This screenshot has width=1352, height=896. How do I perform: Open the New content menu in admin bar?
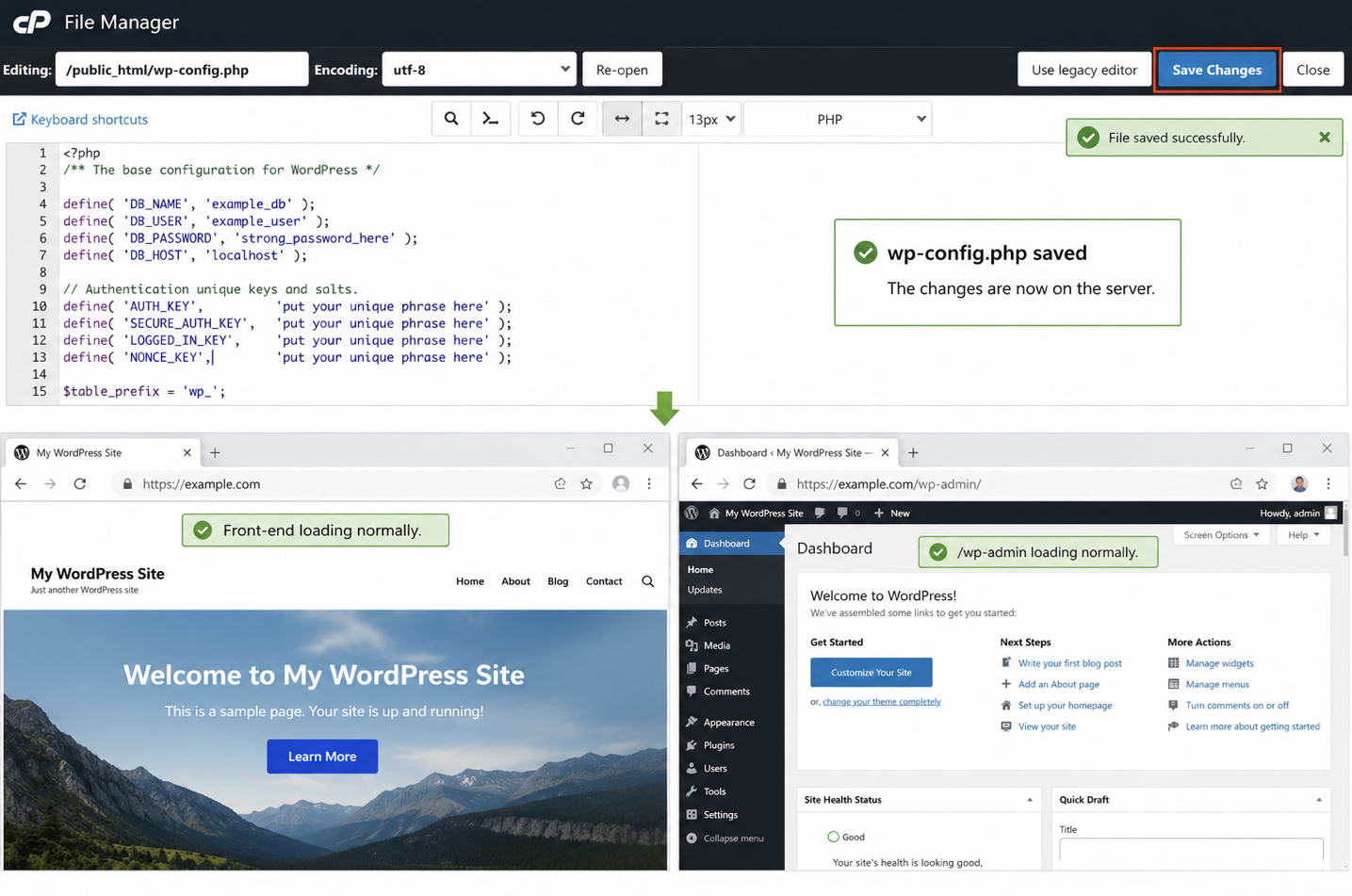pos(891,513)
